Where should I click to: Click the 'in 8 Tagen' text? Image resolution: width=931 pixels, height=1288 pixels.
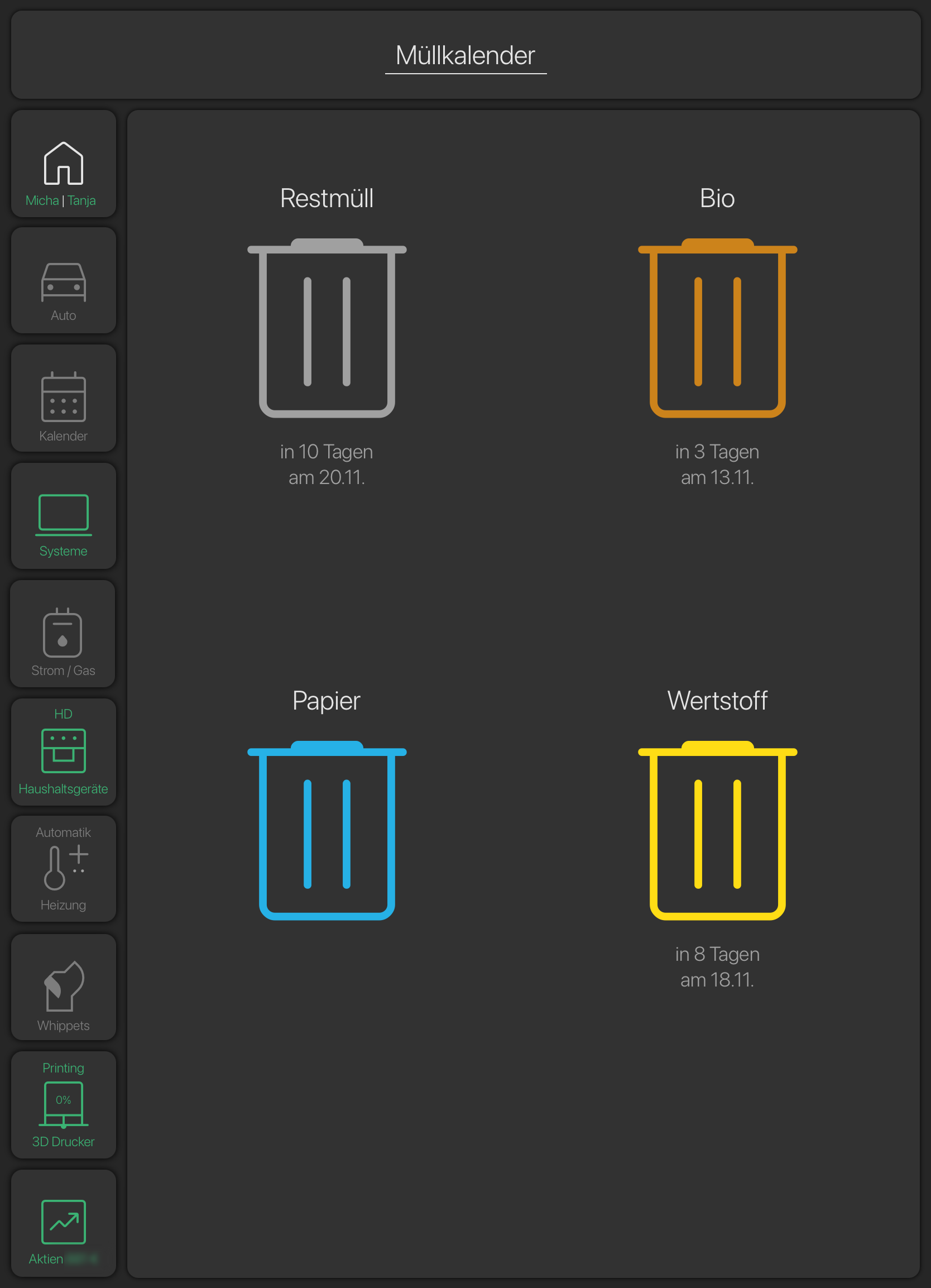pyautogui.click(x=718, y=955)
